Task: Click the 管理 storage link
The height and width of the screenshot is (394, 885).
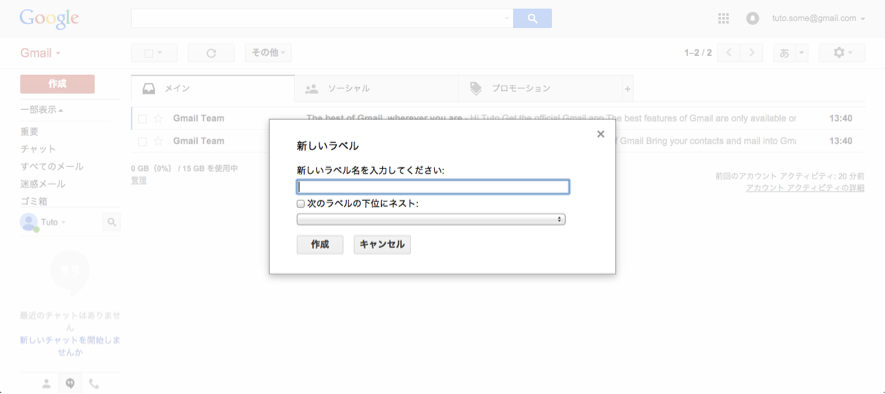Action: point(139,181)
